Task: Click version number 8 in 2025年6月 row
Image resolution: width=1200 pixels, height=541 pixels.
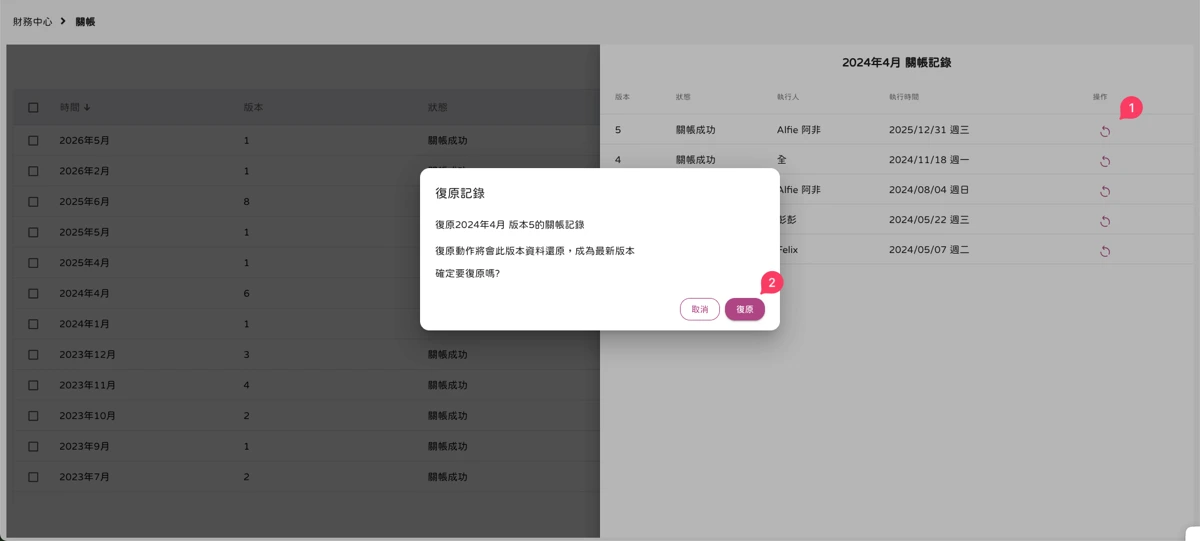Action: [x=246, y=202]
